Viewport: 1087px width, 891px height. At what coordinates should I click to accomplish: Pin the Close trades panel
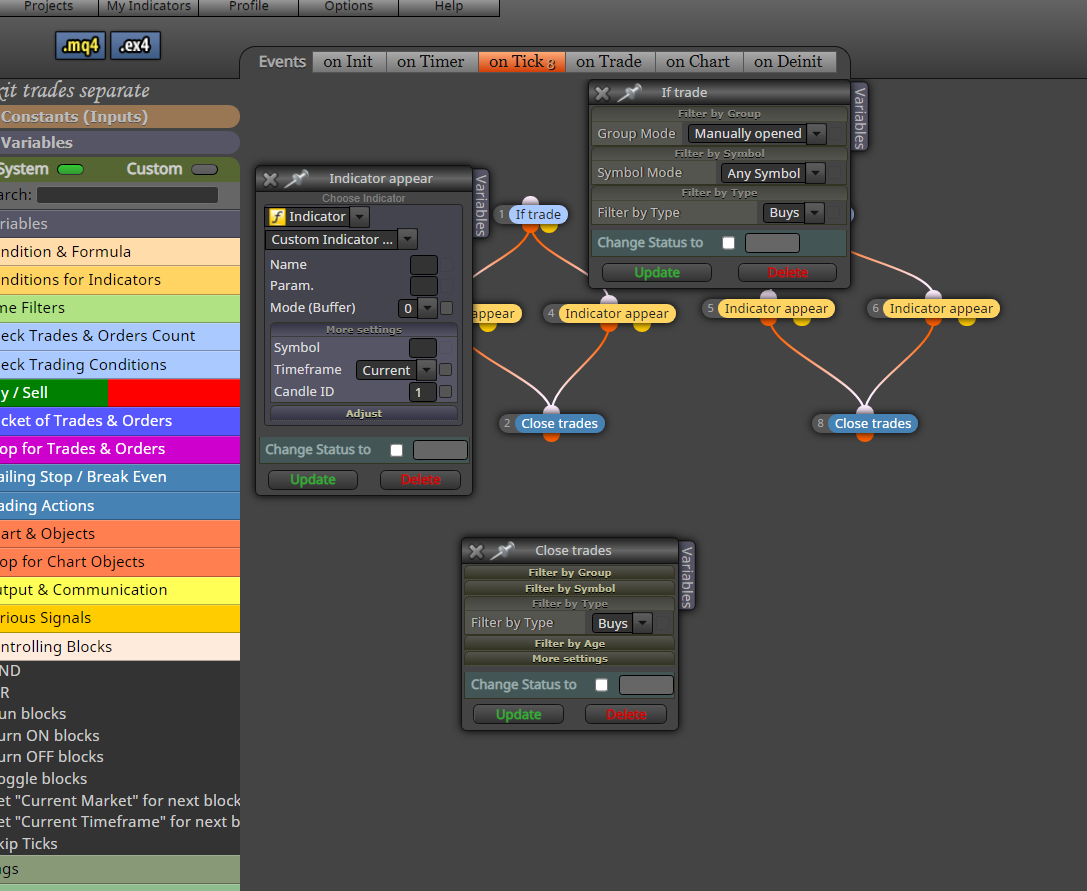click(x=503, y=551)
